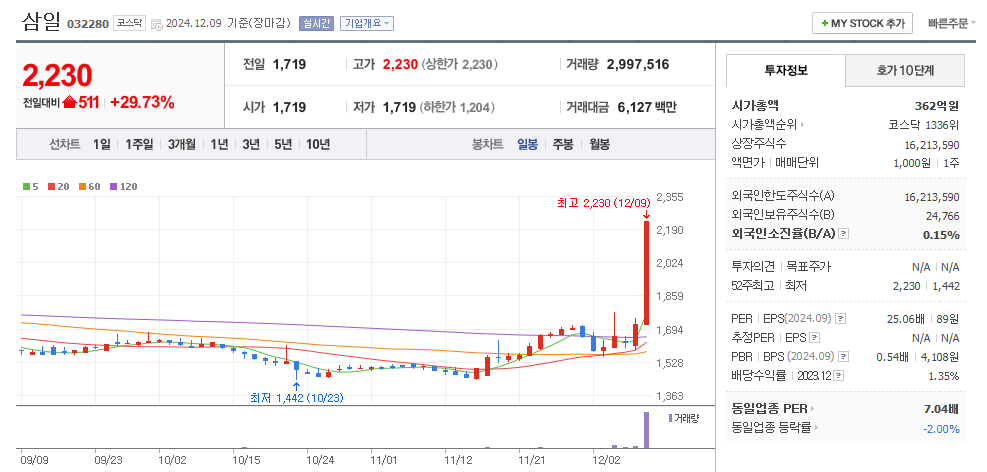Click the green 5-day moving average legend square
The width and height of the screenshot is (987, 472).
click(26, 187)
